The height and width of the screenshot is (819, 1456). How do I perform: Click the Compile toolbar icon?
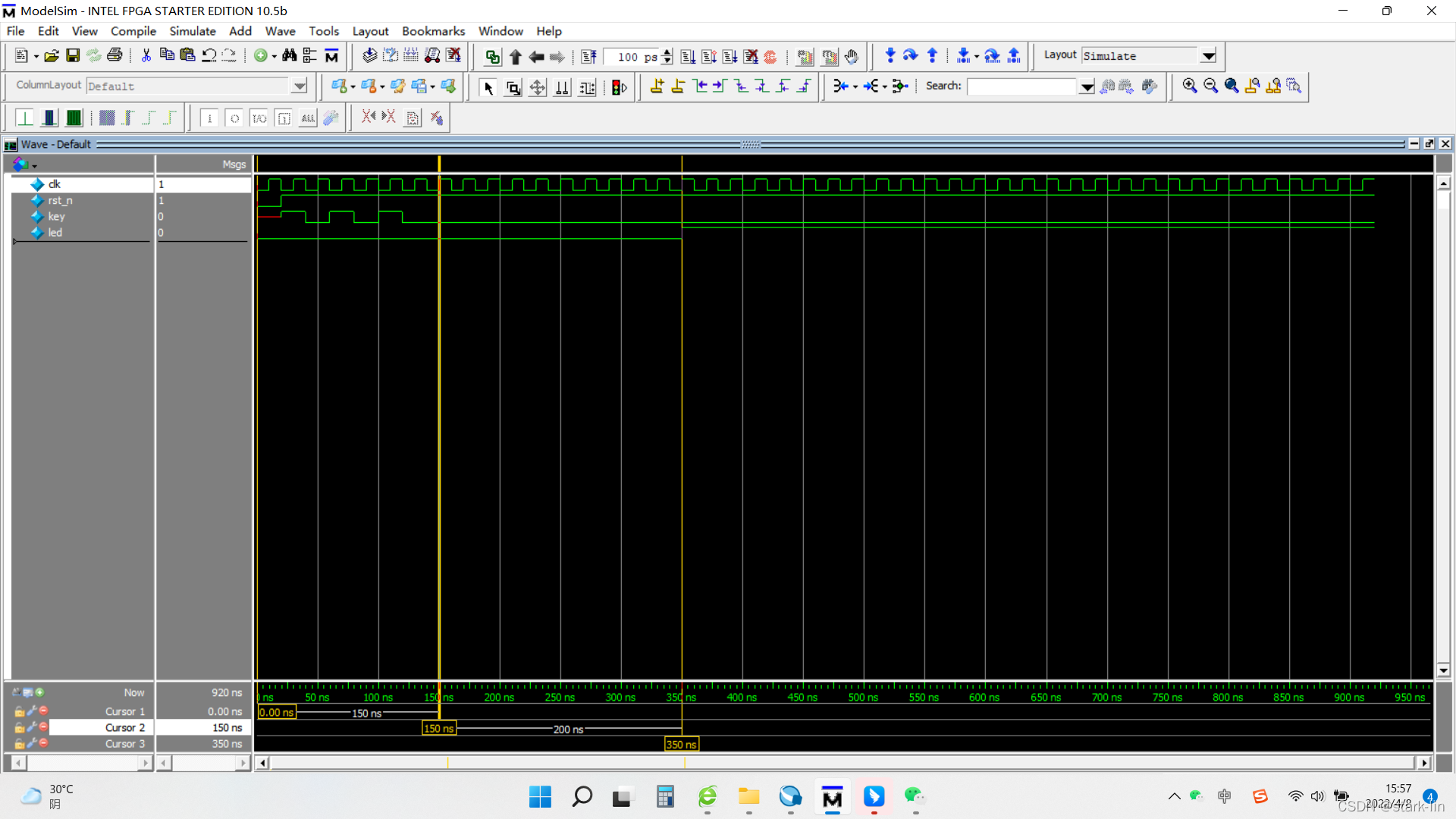click(370, 56)
